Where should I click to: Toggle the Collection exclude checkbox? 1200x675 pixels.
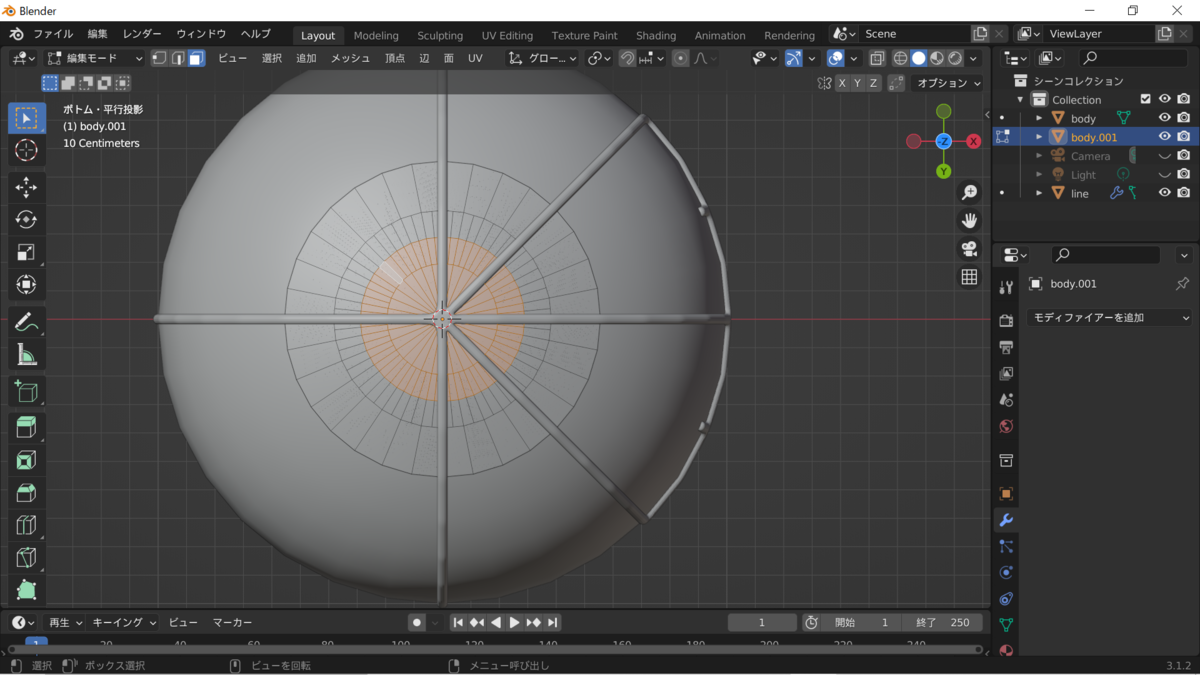1146,99
